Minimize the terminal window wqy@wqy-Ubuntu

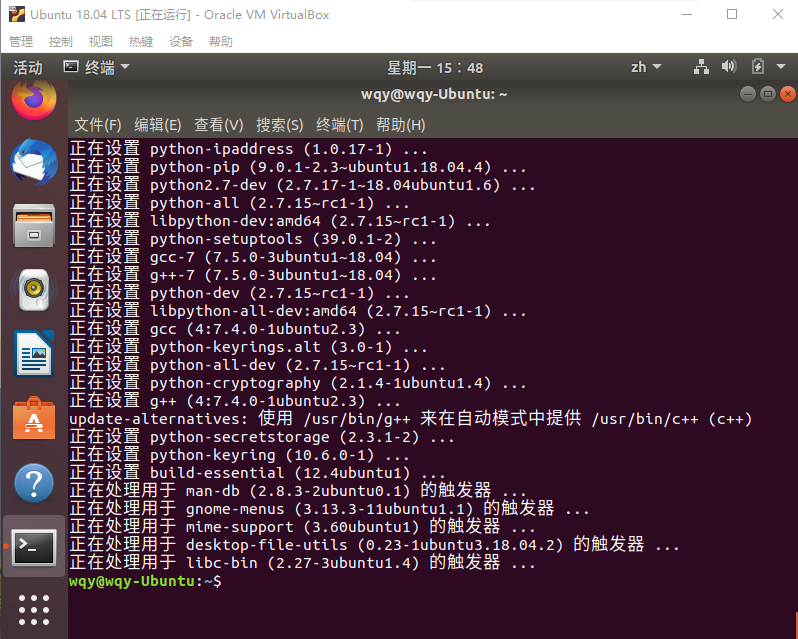(748, 94)
